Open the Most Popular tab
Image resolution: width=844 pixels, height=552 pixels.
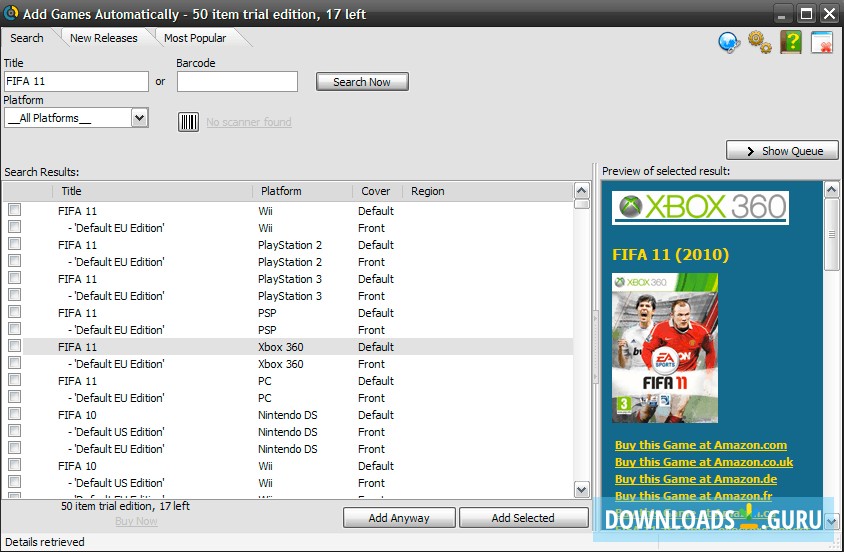pos(195,38)
